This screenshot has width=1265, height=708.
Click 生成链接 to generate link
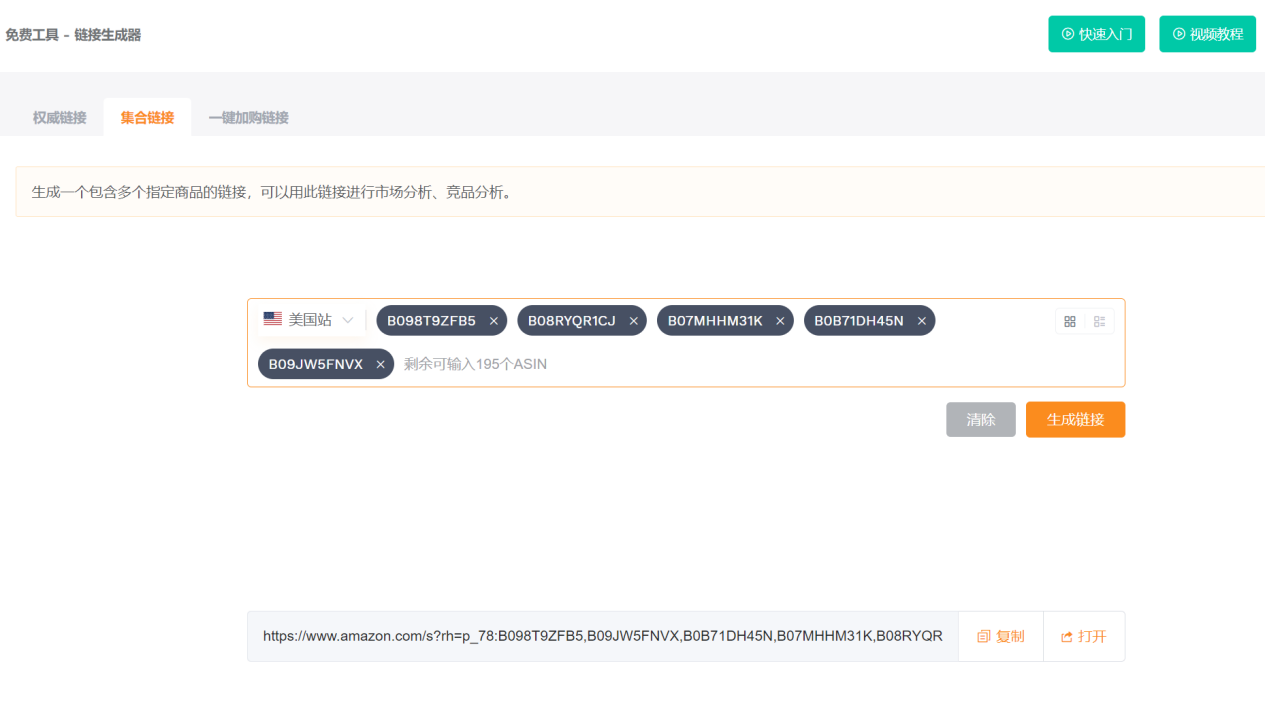coord(1075,420)
